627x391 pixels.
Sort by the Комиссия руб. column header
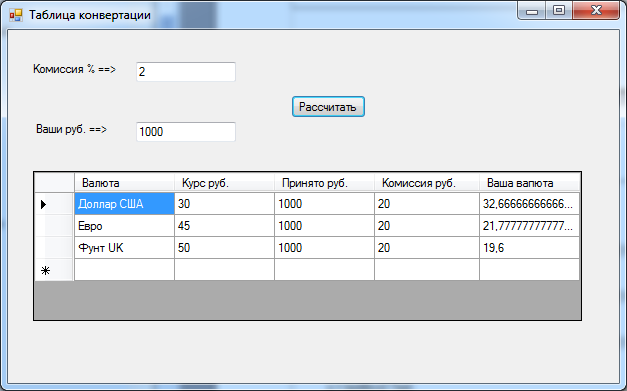[427, 183]
